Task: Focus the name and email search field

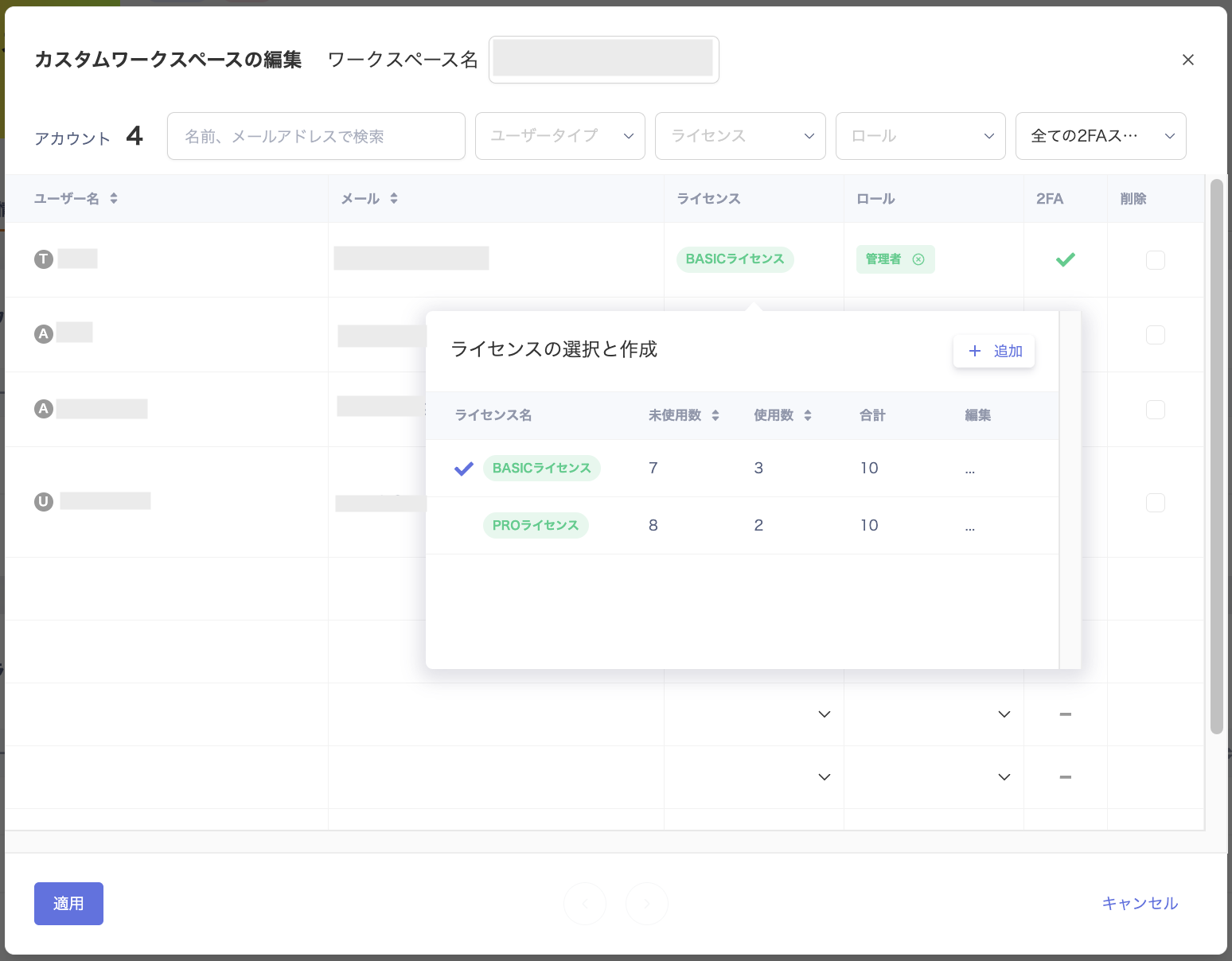Action: (x=316, y=136)
